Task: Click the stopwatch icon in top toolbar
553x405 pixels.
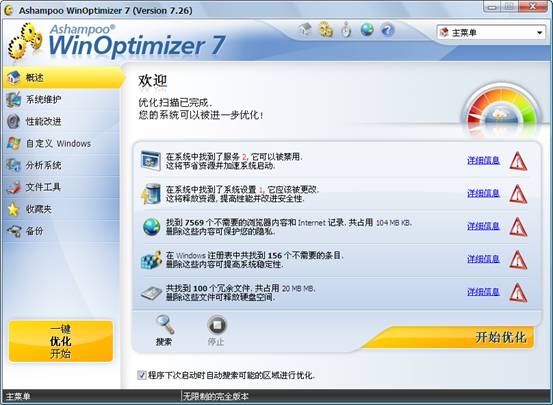Action: click(347, 30)
